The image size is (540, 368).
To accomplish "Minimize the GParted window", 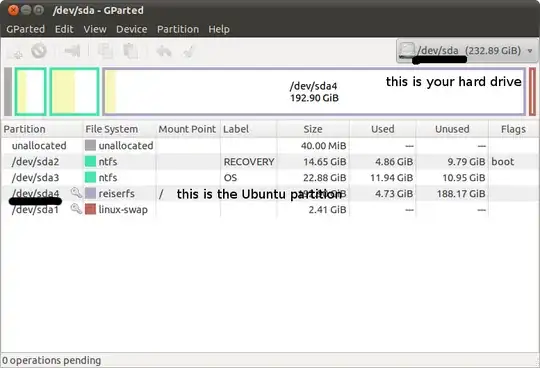I will [x=26, y=10].
